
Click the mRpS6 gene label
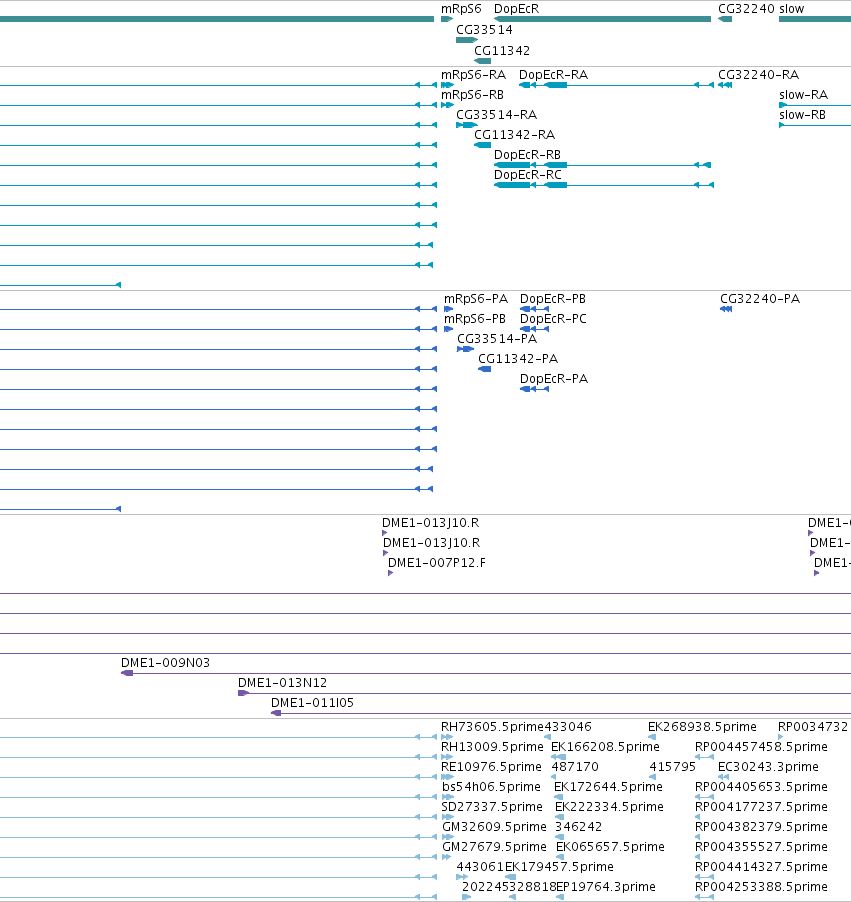[x=461, y=9]
